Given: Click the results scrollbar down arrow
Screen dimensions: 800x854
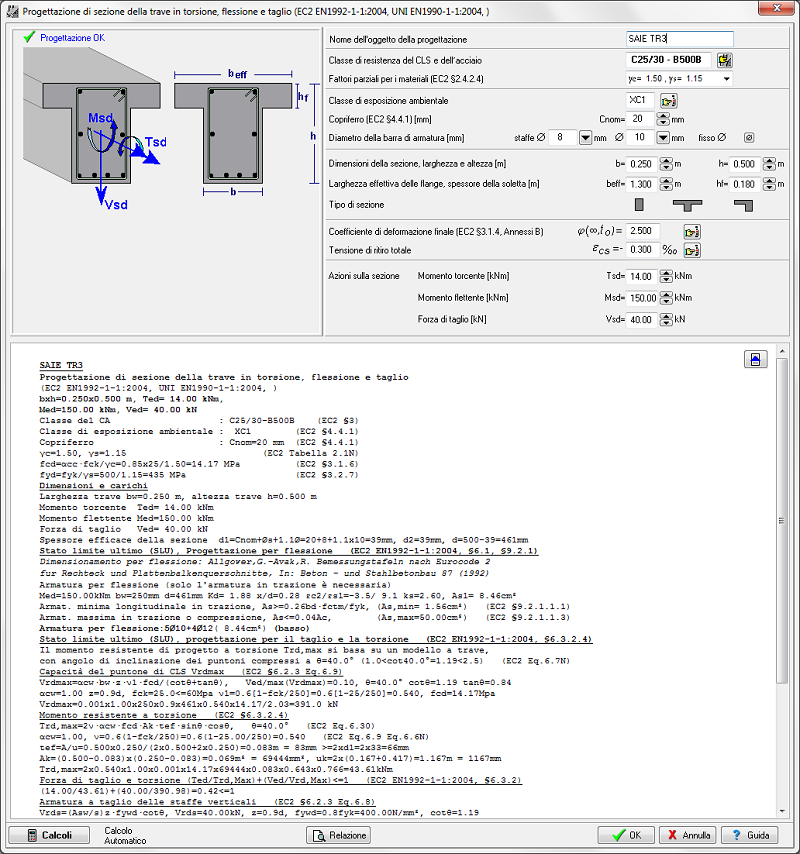Looking at the screenshot, I should 781,812.
